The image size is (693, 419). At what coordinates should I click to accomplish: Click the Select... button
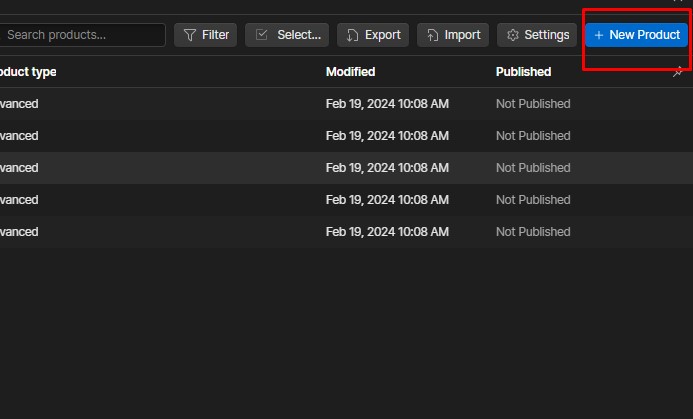tap(287, 35)
